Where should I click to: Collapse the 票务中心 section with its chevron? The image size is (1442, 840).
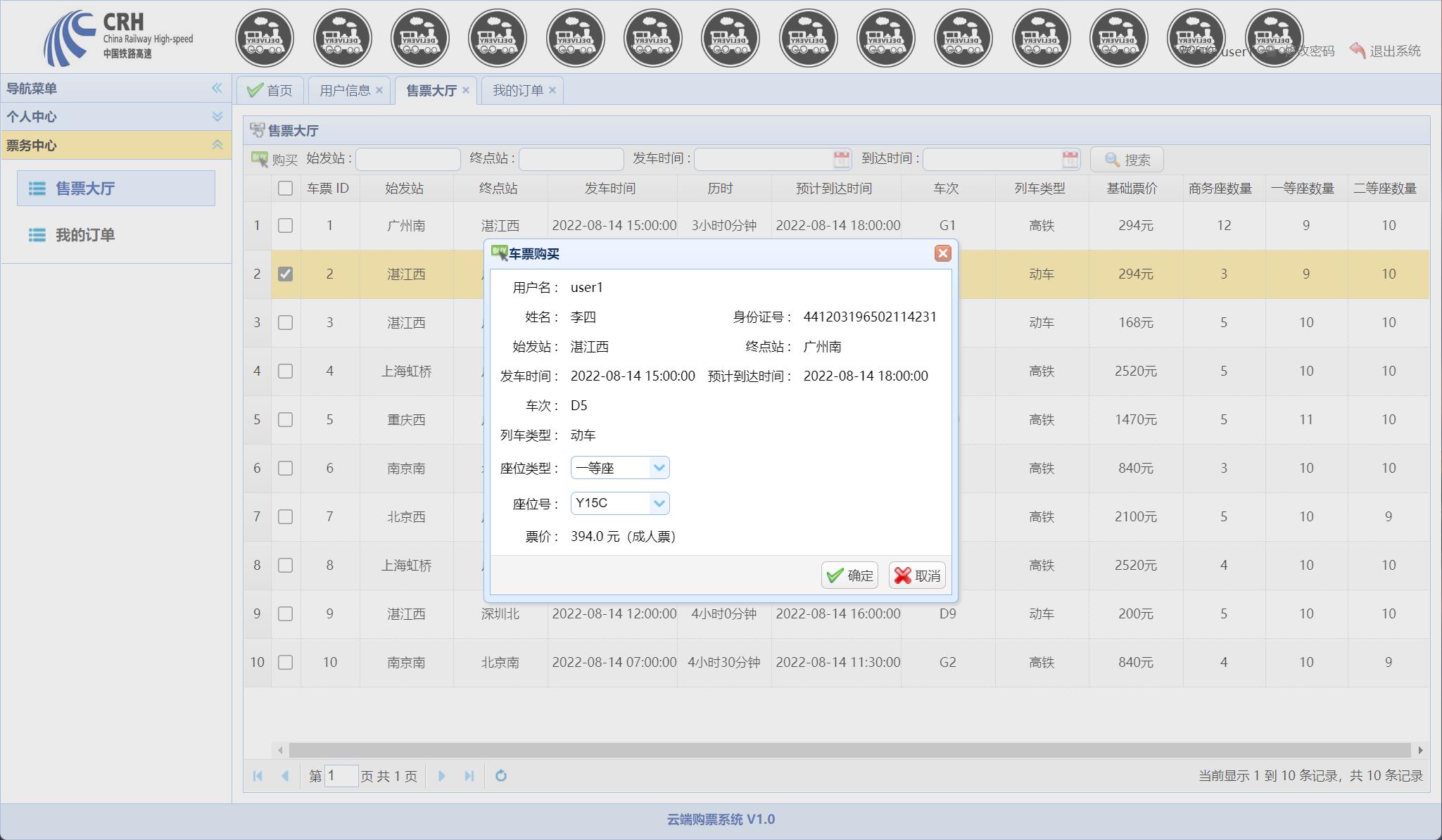tap(217, 145)
